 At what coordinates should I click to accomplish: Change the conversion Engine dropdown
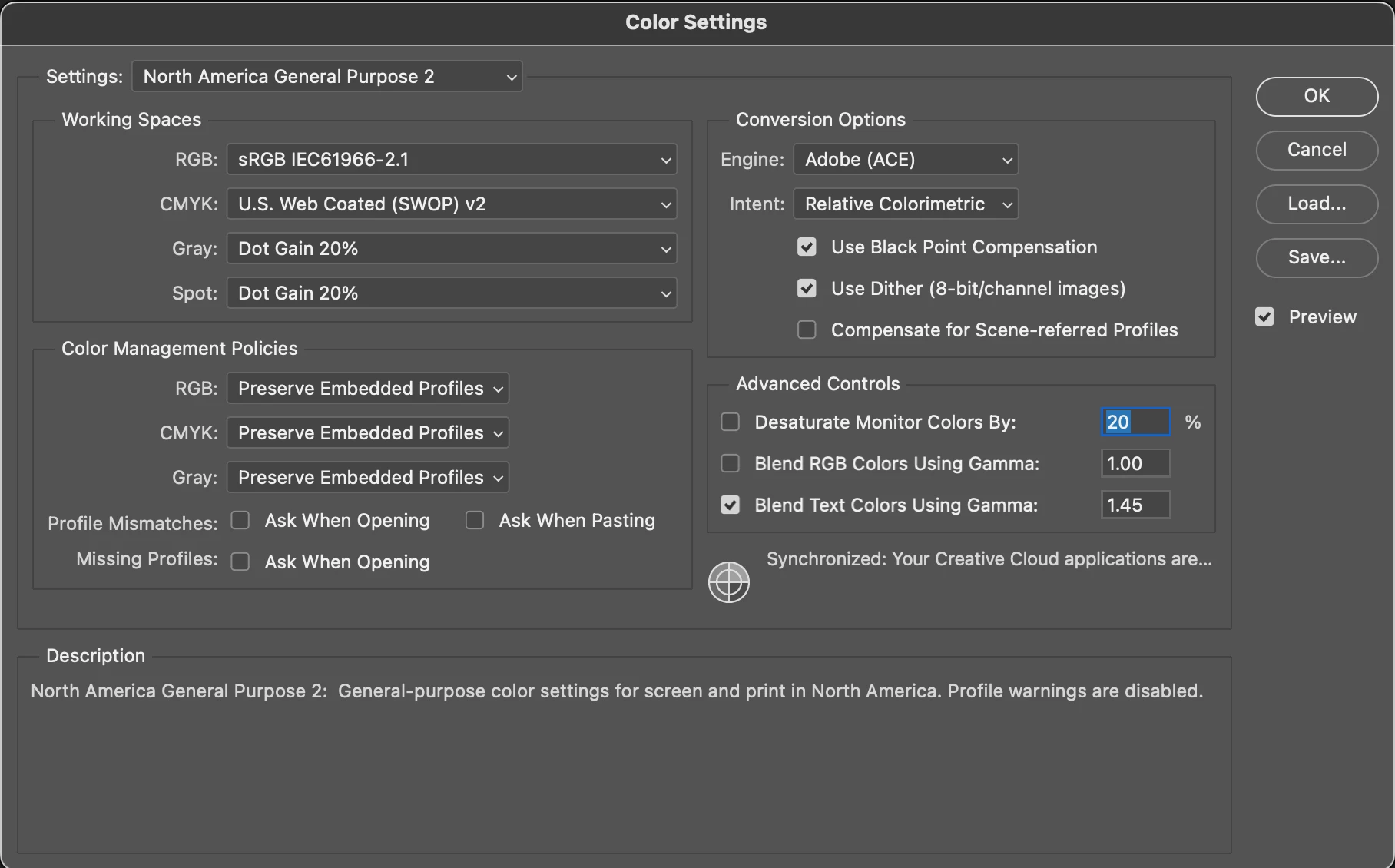[x=906, y=160]
